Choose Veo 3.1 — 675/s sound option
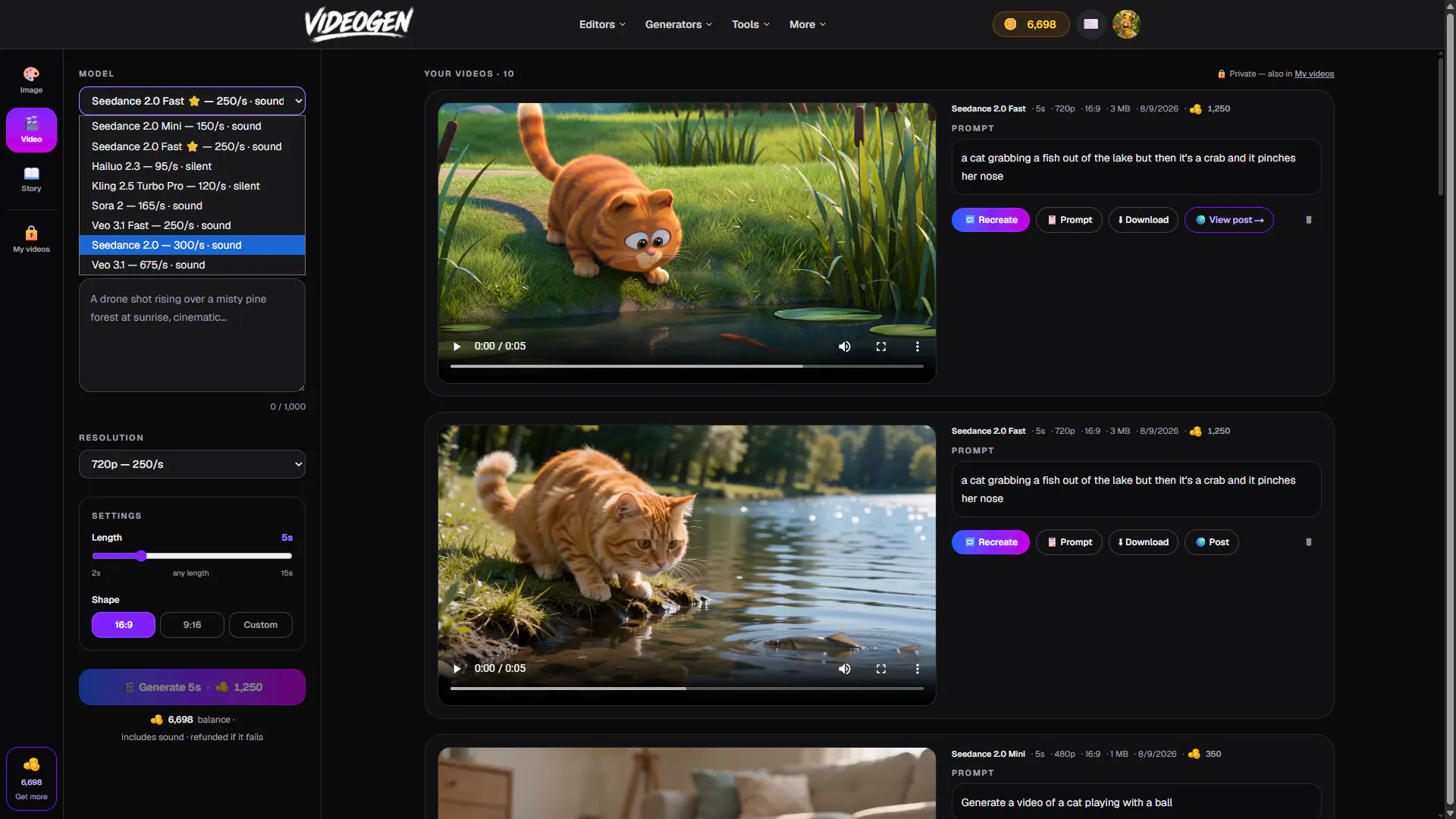The image size is (1456, 819). click(192, 265)
